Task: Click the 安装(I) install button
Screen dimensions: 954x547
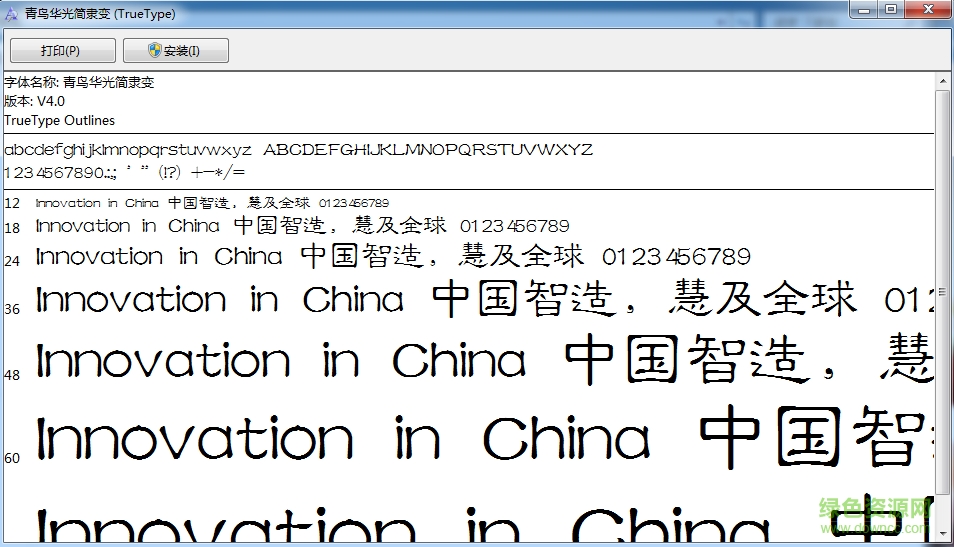Action: 176,51
